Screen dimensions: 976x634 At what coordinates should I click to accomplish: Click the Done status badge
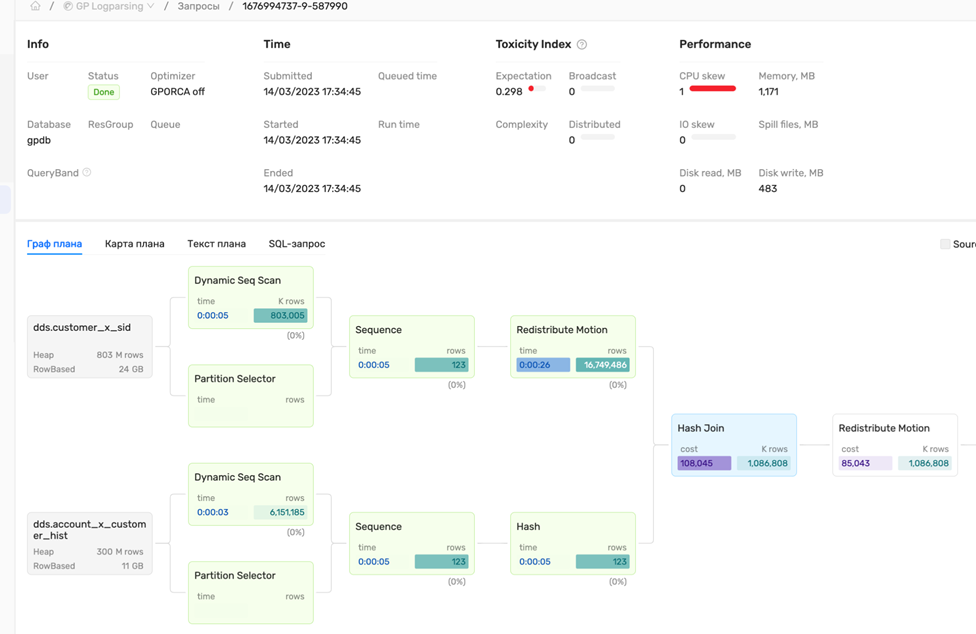103,92
